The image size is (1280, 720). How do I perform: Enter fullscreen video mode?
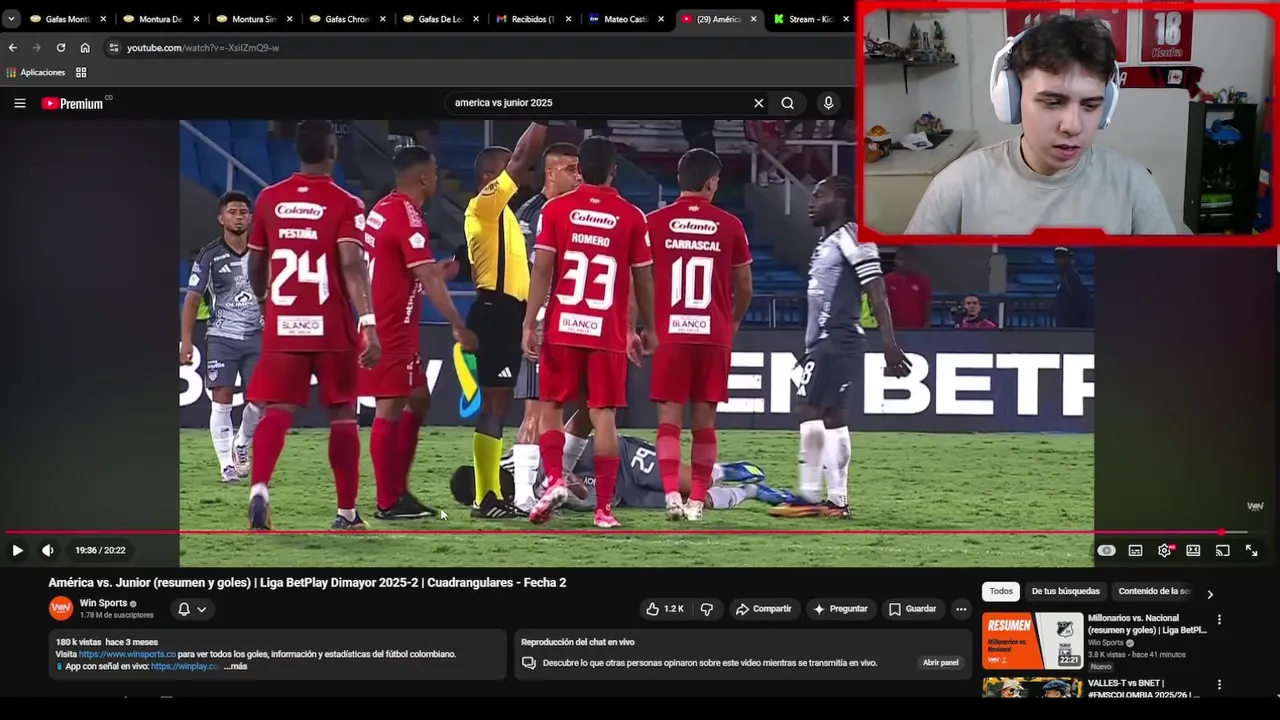(1251, 550)
